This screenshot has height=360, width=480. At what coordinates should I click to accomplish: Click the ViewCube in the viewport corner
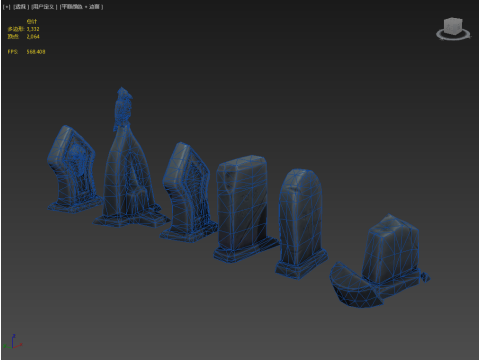pyautogui.click(x=453, y=26)
